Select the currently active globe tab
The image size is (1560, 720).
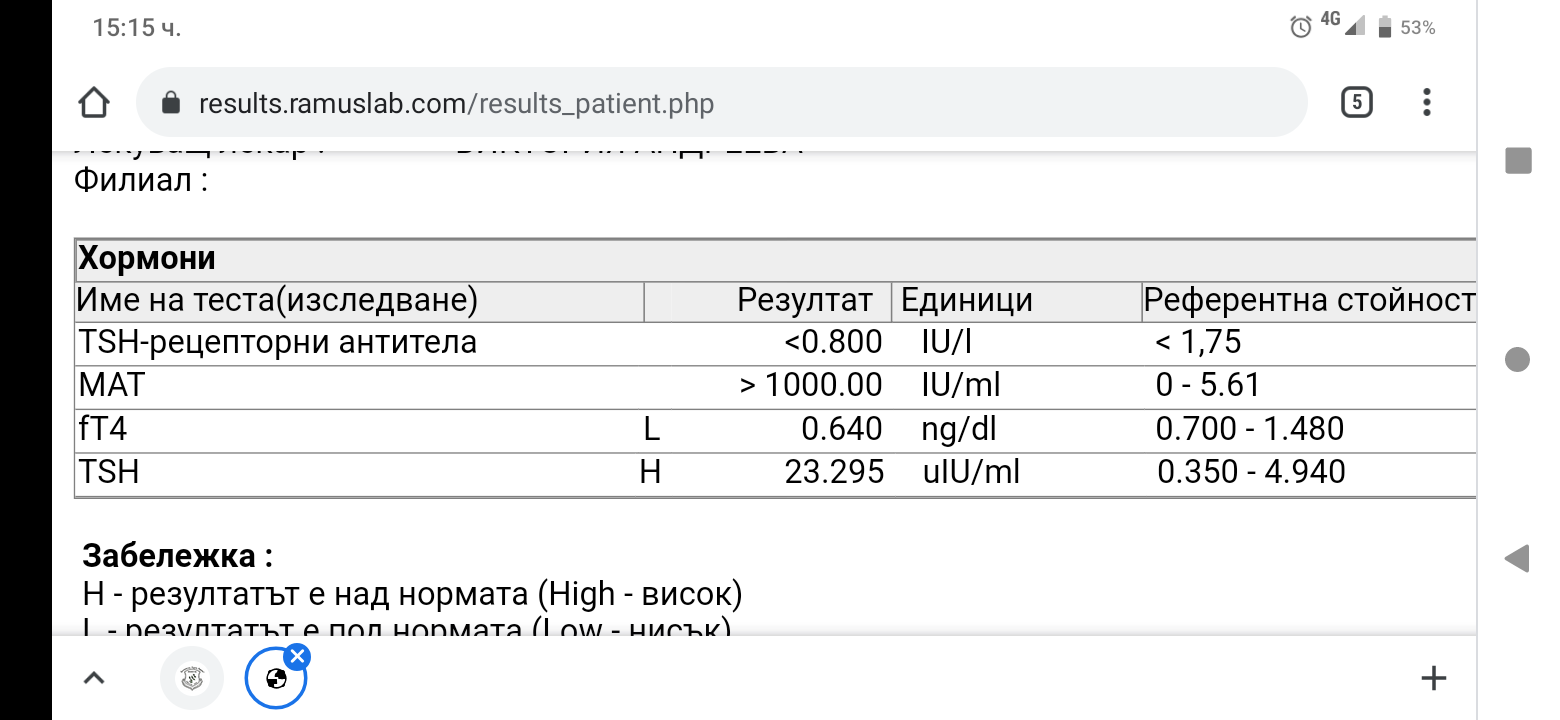pos(275,680)
